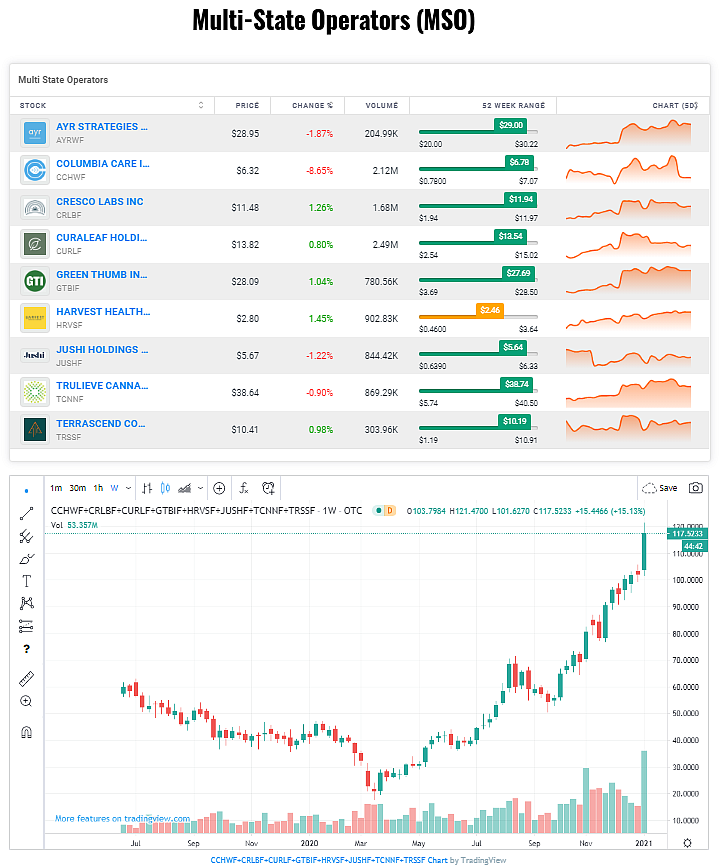Click the TerrAscend logo icon
The height and width of the screenshot is (867, 723).
click(x=35, y=429)
